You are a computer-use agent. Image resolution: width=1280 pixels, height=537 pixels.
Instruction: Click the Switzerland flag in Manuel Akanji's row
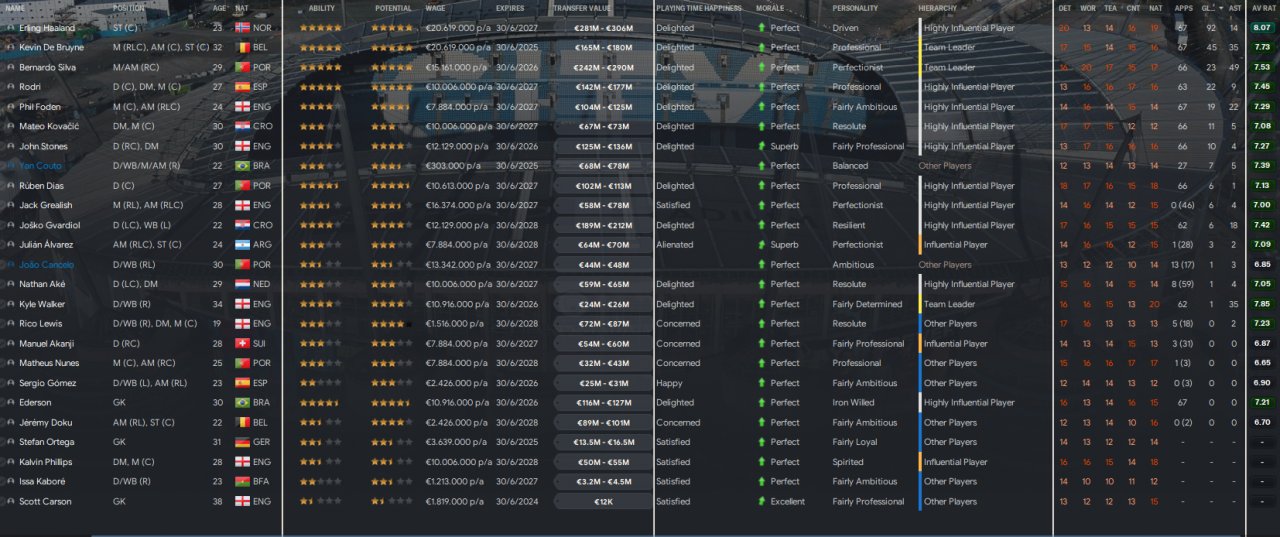point(242,344)
